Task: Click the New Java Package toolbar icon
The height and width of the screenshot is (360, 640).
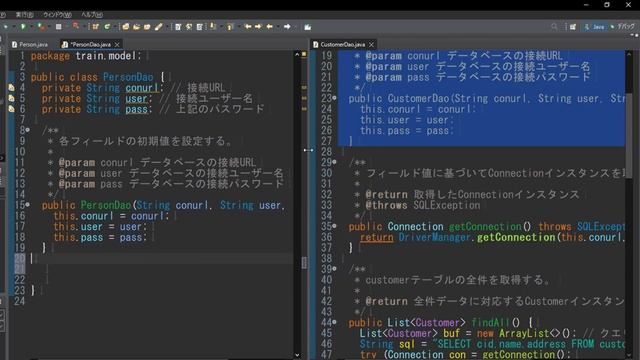Action: point(96,27)
